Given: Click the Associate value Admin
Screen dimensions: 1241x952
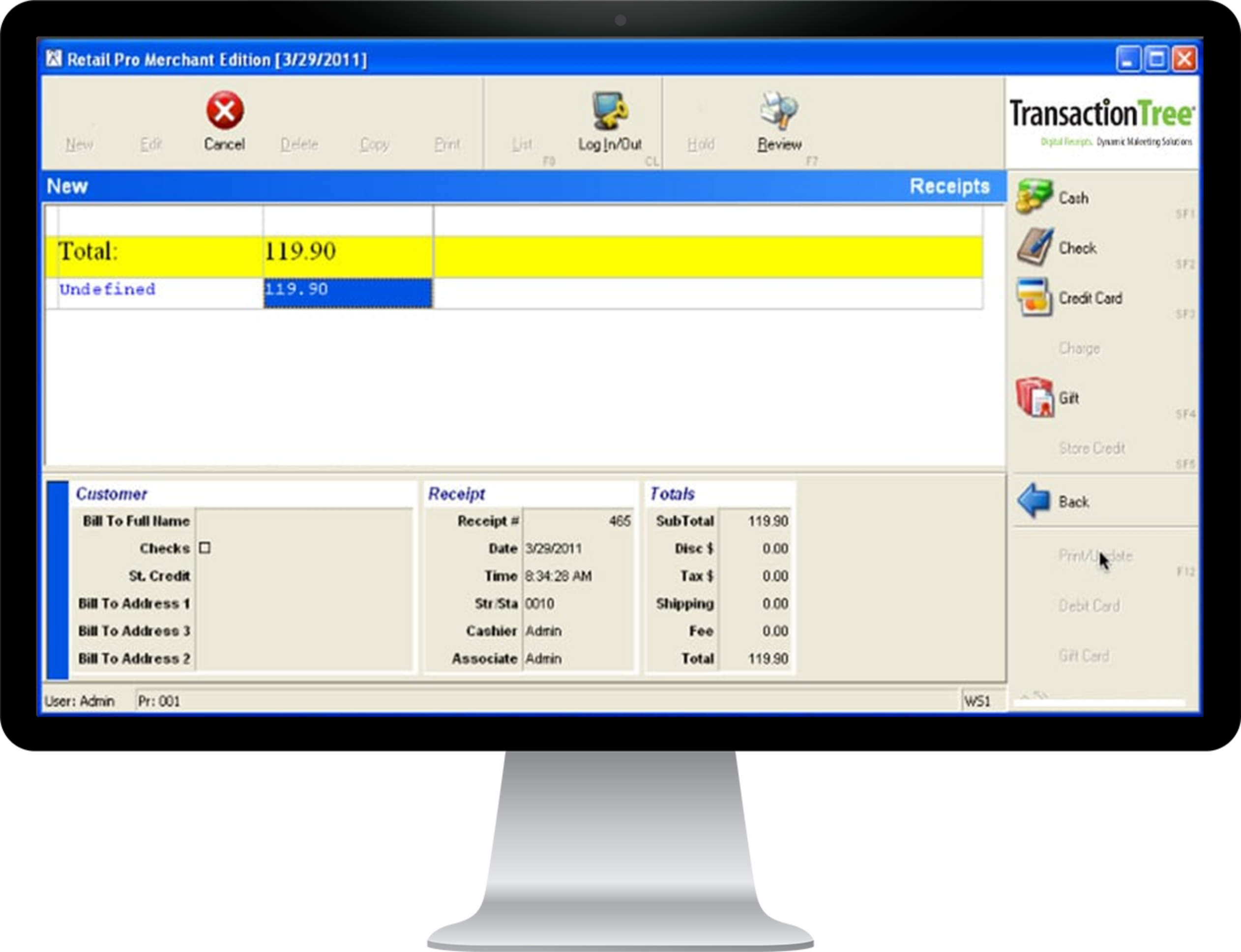Looking at the screenshot, I should click(x=543, y=658).
